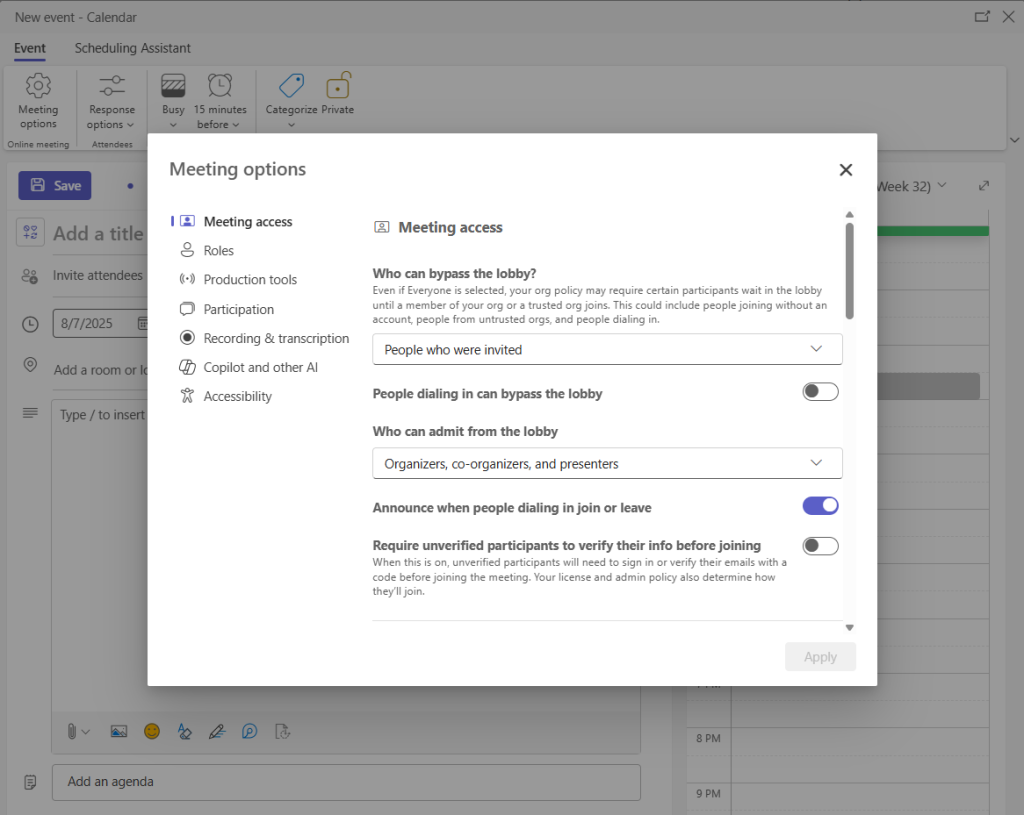
Task: Expand Who can admit from lobby dropdown
Action: (607, 463)
